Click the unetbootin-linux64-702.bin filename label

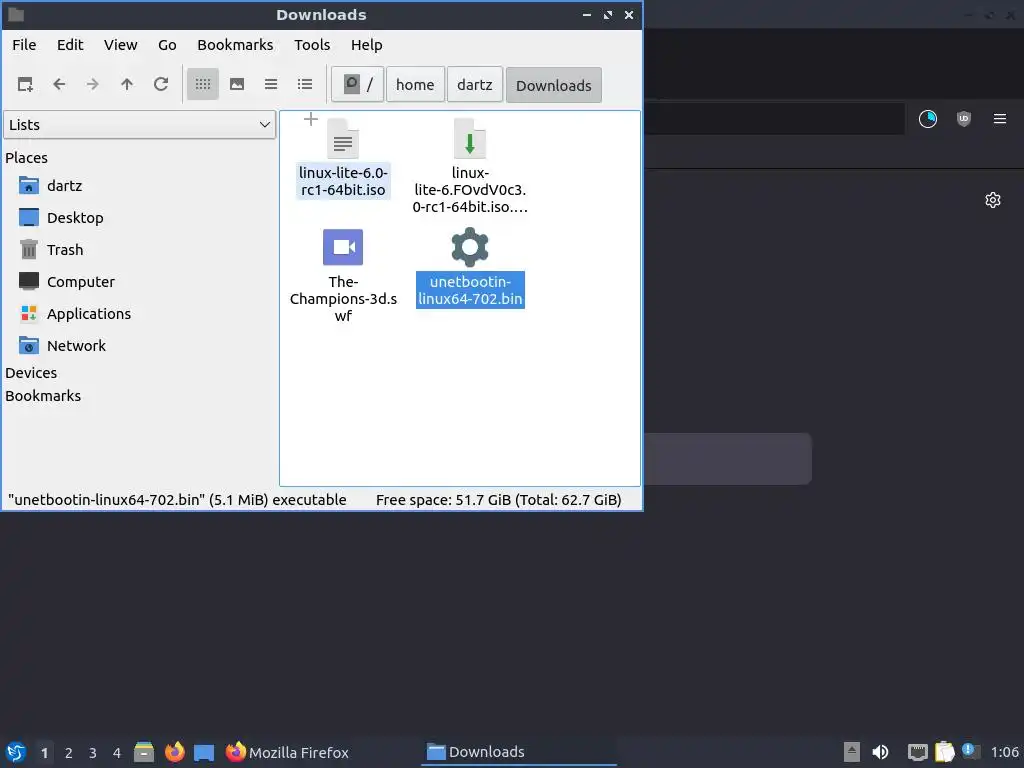tap(470, 291)
